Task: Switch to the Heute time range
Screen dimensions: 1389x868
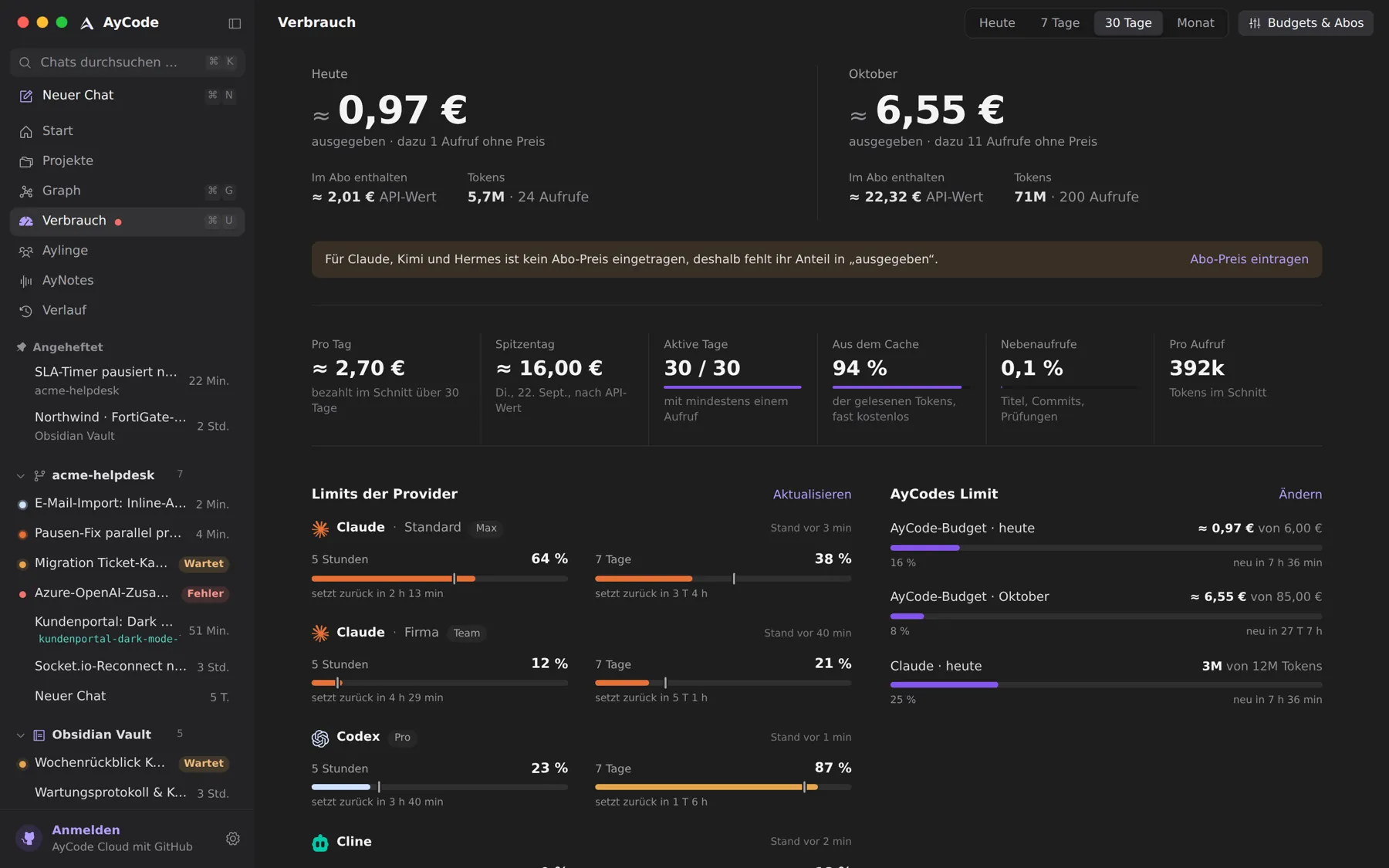Action: 997,23
